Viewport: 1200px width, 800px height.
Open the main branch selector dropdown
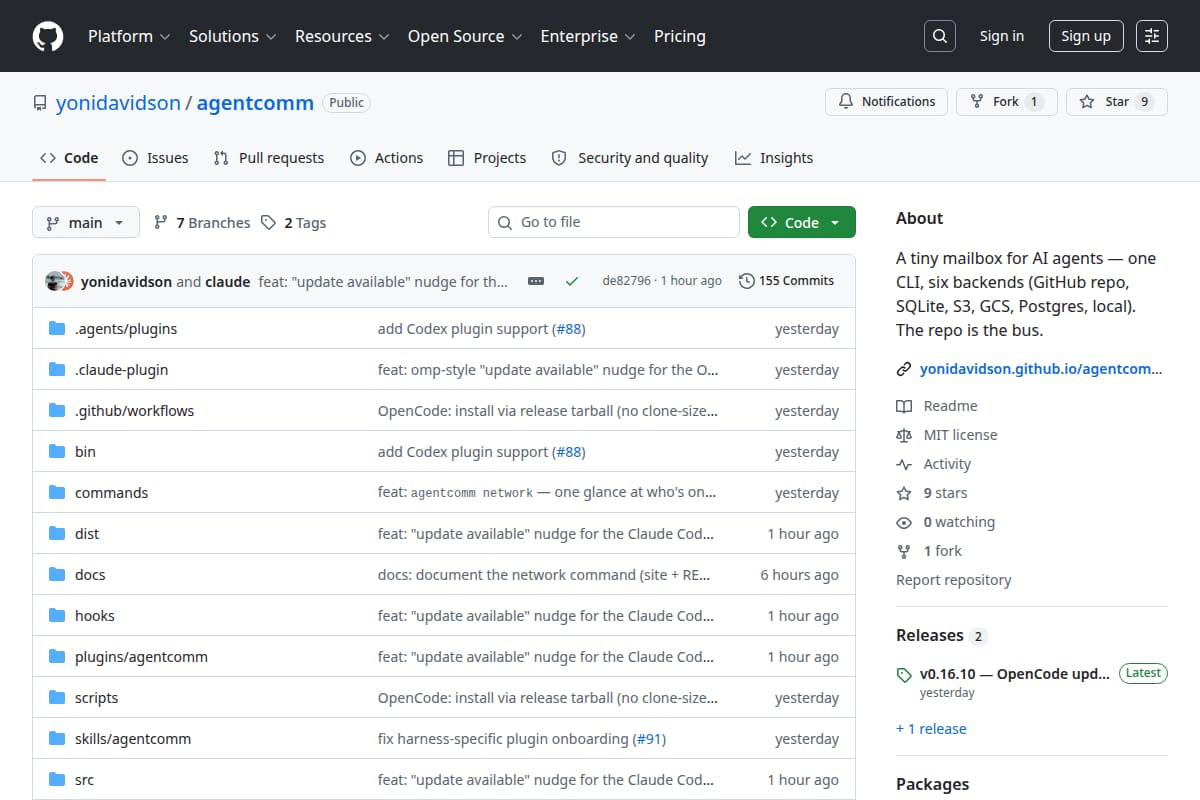pos(85,223)
